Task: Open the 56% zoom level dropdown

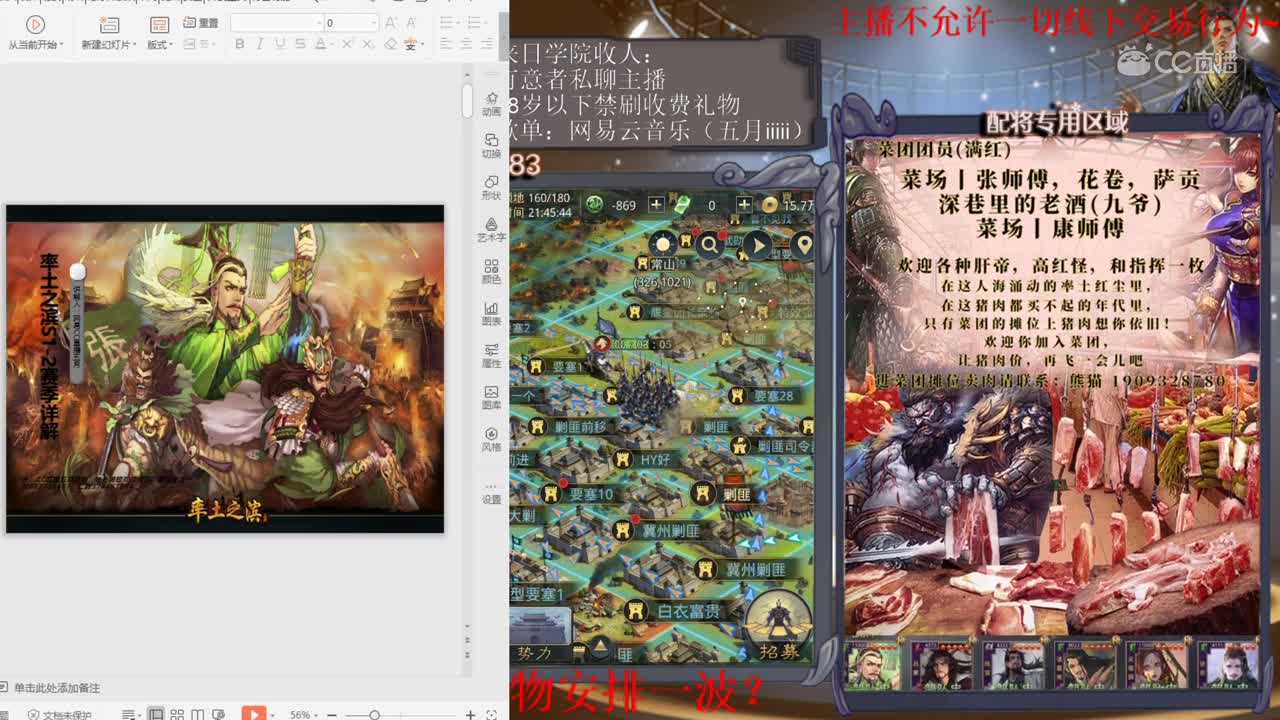Action: (x=304, y=715)
